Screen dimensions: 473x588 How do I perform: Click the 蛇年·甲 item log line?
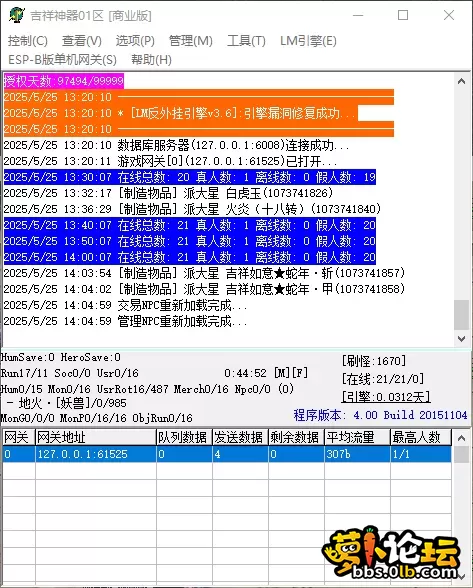204,289
